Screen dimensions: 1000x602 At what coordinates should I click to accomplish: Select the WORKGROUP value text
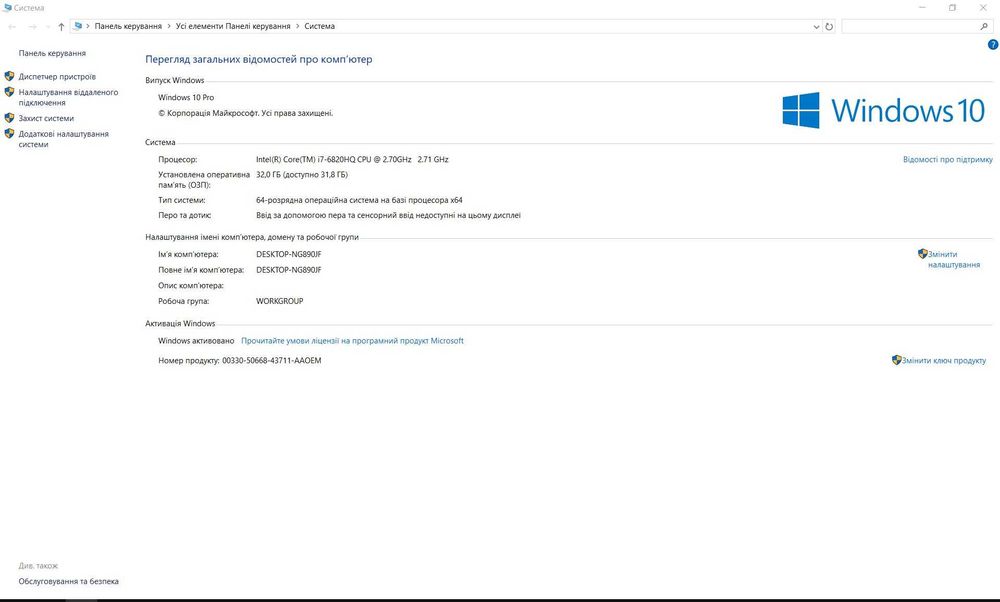tap(280, 301)
